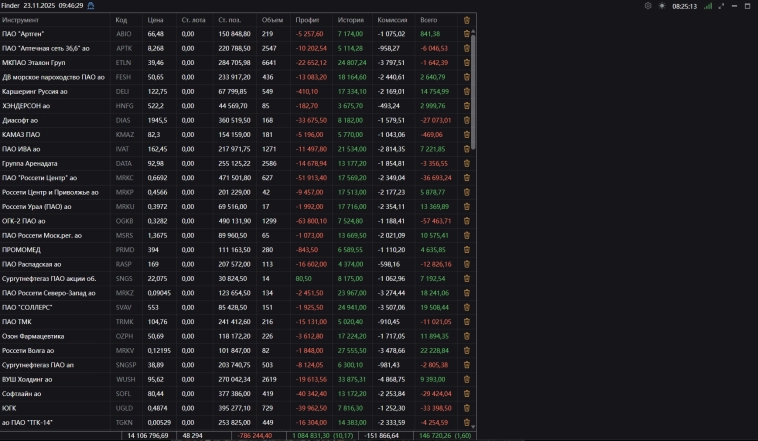The height and width of the screenshot is (441, 758).
Task: Click trash icon for WUSH ВУШ Холдинг
Action: pyautogui.click(x=466, y=380)
